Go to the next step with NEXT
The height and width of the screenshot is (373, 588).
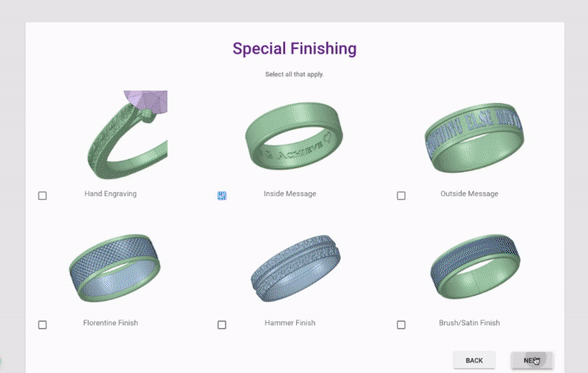532,360
